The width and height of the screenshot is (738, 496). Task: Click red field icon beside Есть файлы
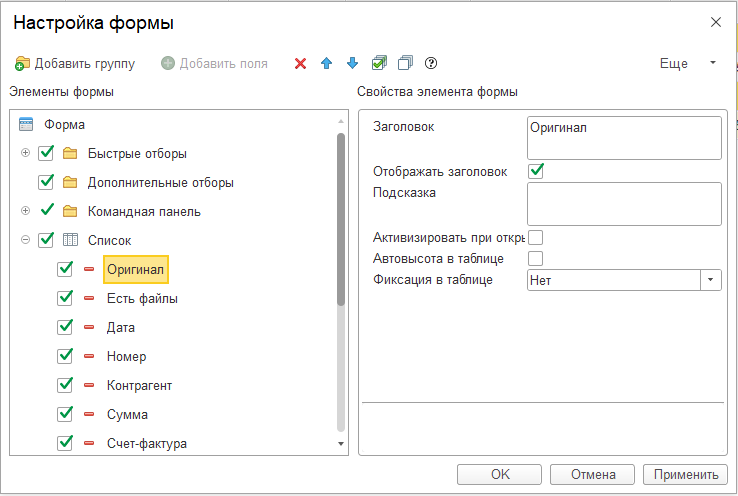click(x=89, y=298)
